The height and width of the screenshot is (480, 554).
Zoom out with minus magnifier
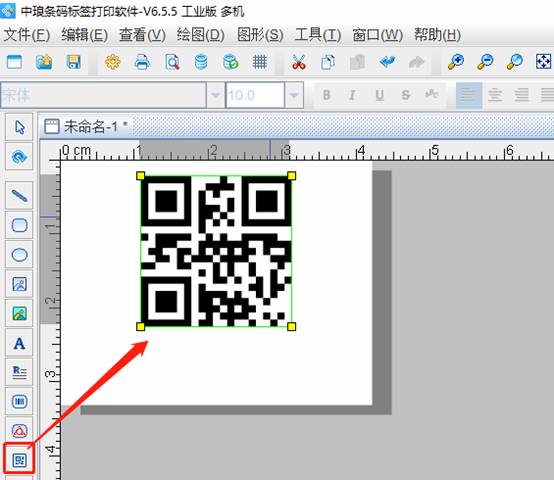pyautogui.click(x=485, y=62)
